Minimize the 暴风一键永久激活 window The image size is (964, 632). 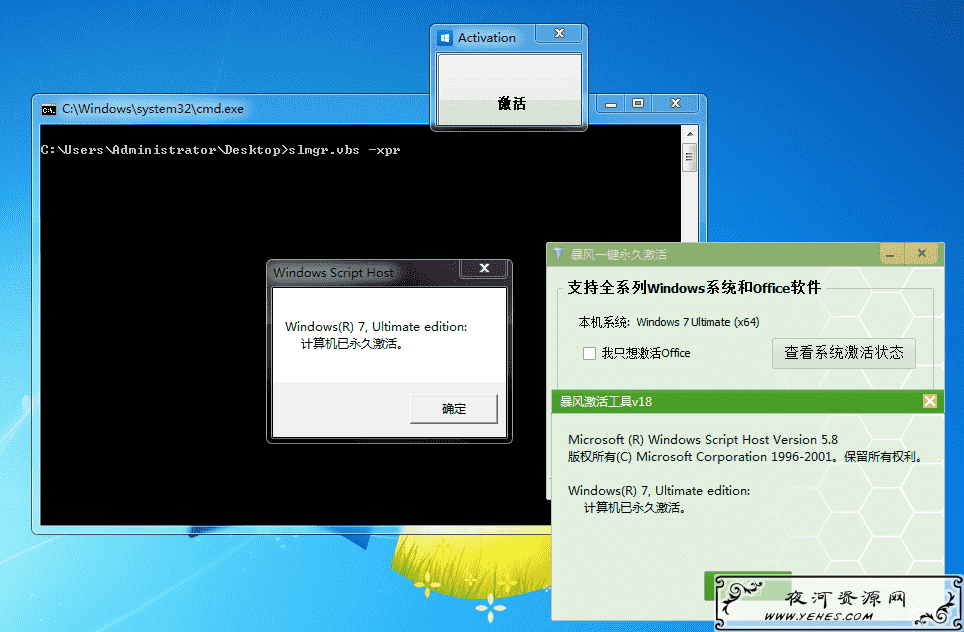tap(890, 253)
